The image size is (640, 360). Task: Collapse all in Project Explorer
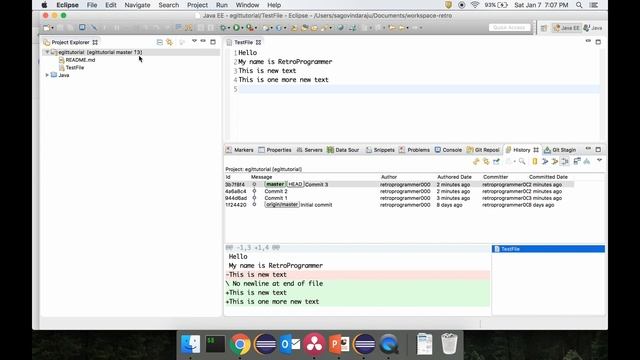[x=160, y=42]
